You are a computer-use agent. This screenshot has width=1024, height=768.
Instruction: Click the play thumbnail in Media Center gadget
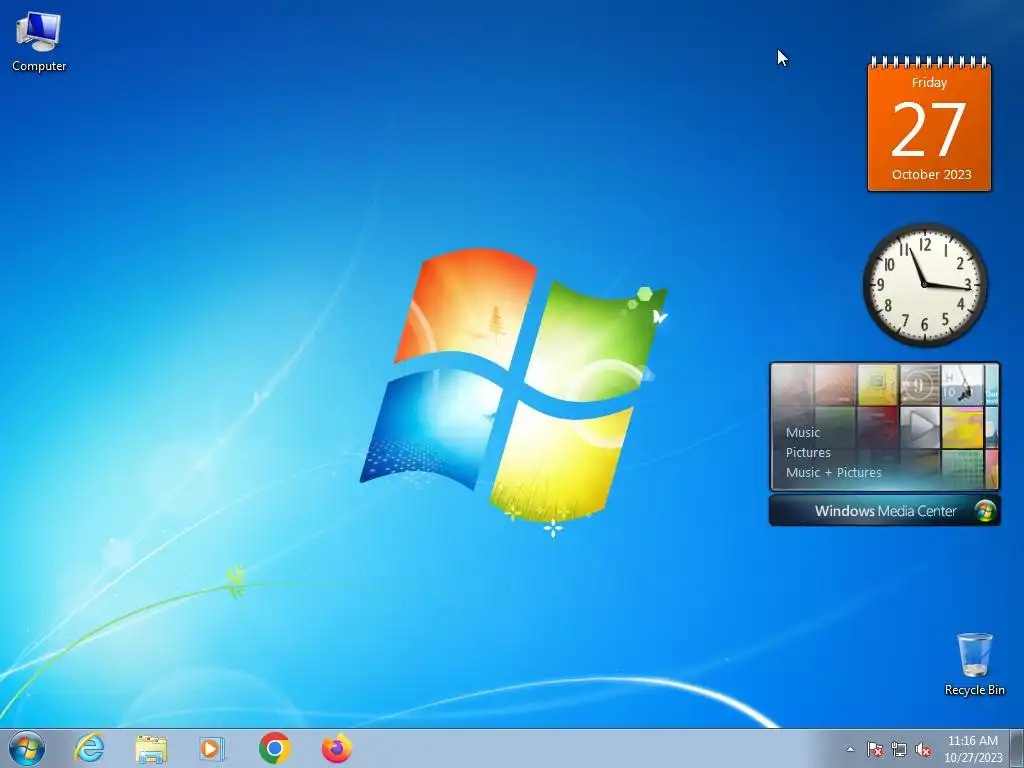(920, 427)
